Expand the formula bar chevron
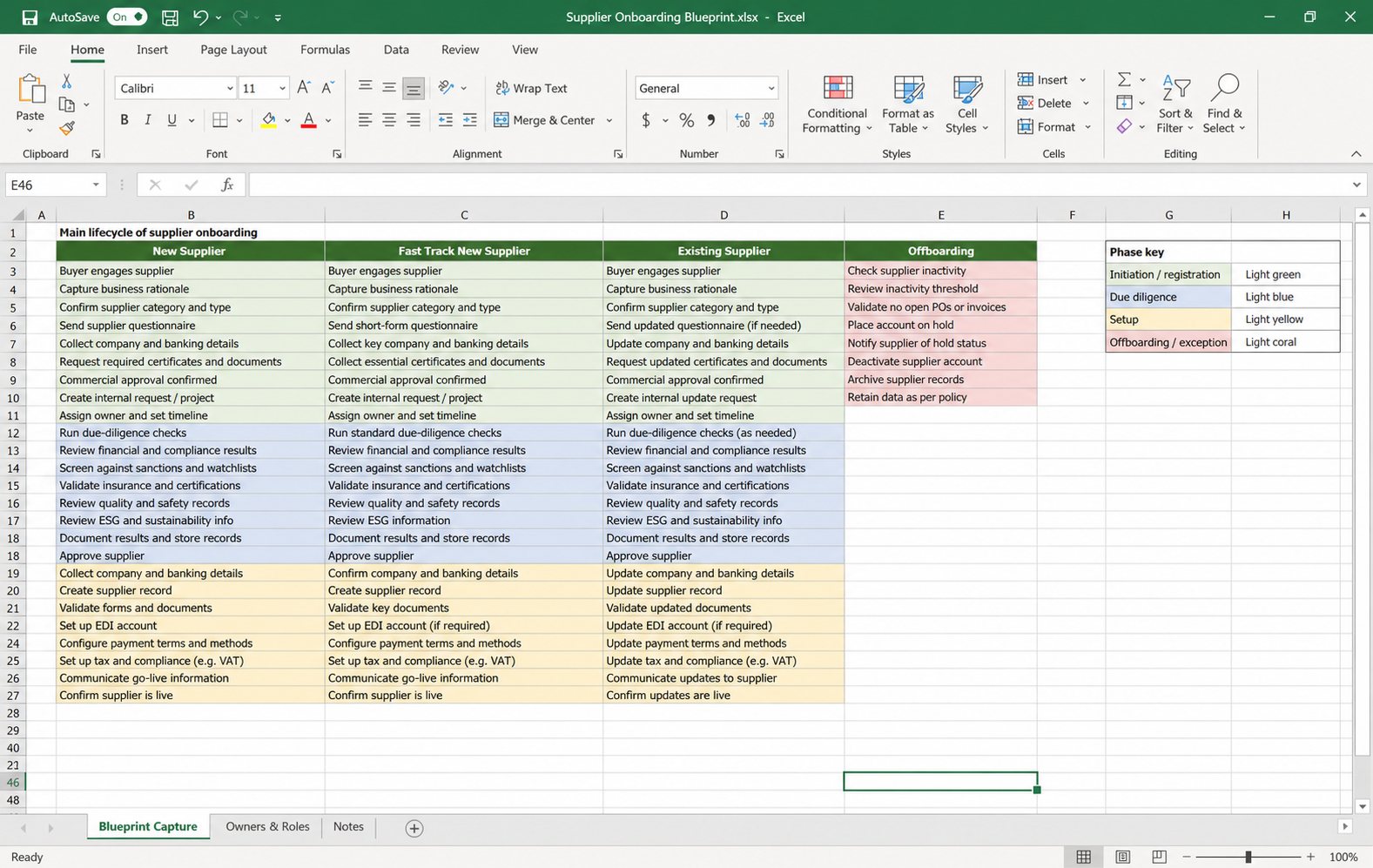 point(1356,185)
